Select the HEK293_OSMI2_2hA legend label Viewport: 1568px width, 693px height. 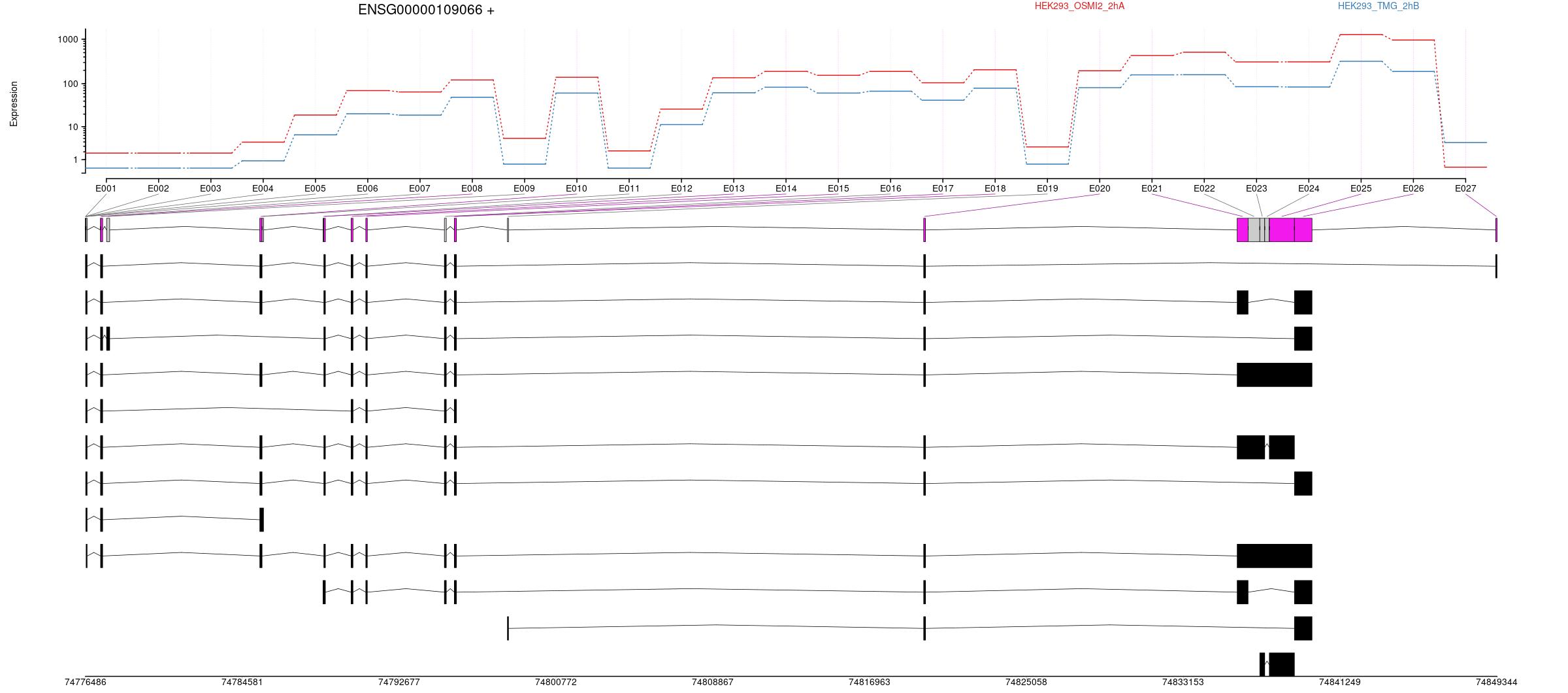coord(1079,6)
